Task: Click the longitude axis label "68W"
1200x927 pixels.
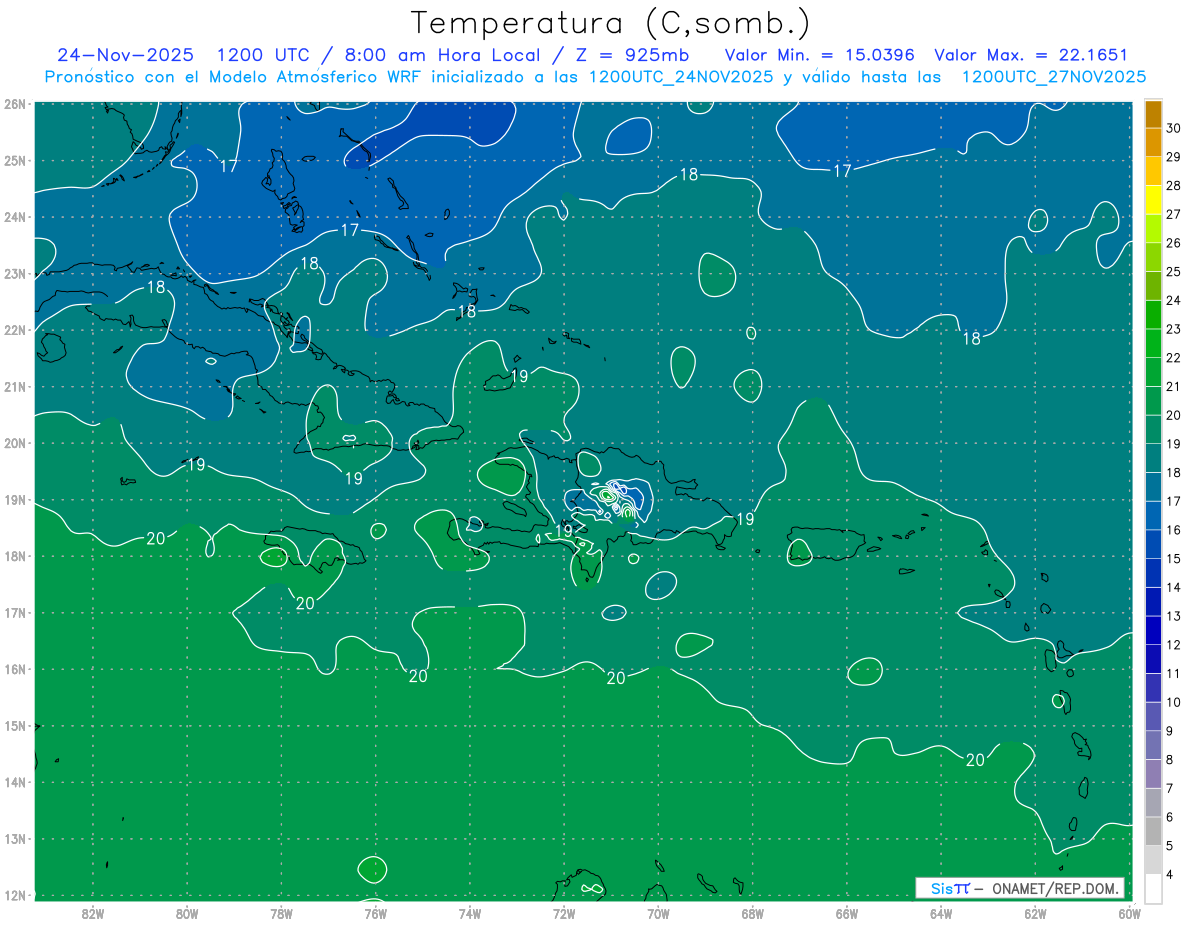Action: click(753, 913)
